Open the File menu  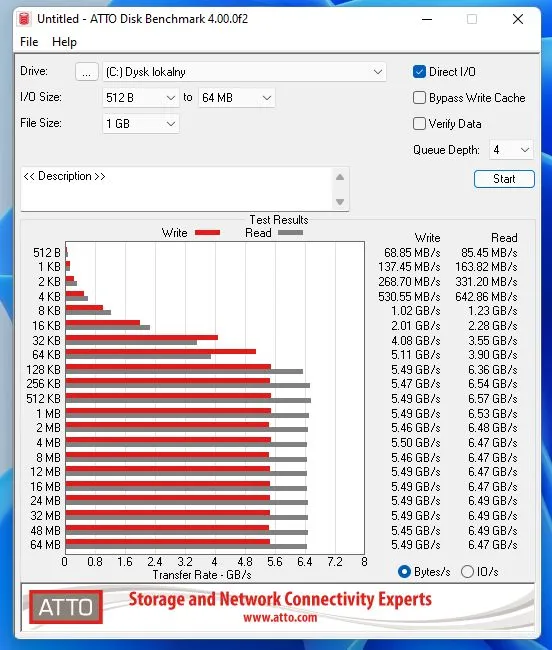[29, 42]
